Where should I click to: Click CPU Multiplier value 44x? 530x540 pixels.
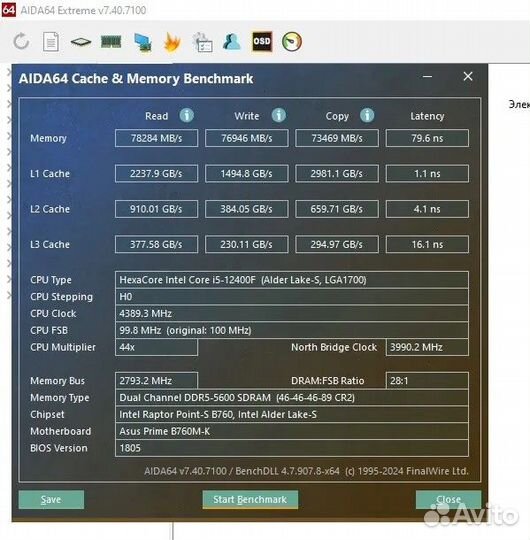tap(156, 347)
